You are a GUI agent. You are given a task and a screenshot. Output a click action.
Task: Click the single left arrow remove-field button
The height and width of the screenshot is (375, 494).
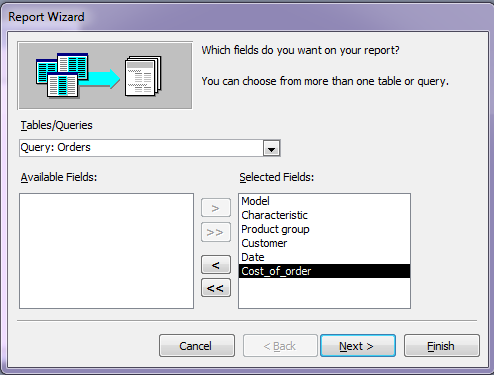click(216, 265)
